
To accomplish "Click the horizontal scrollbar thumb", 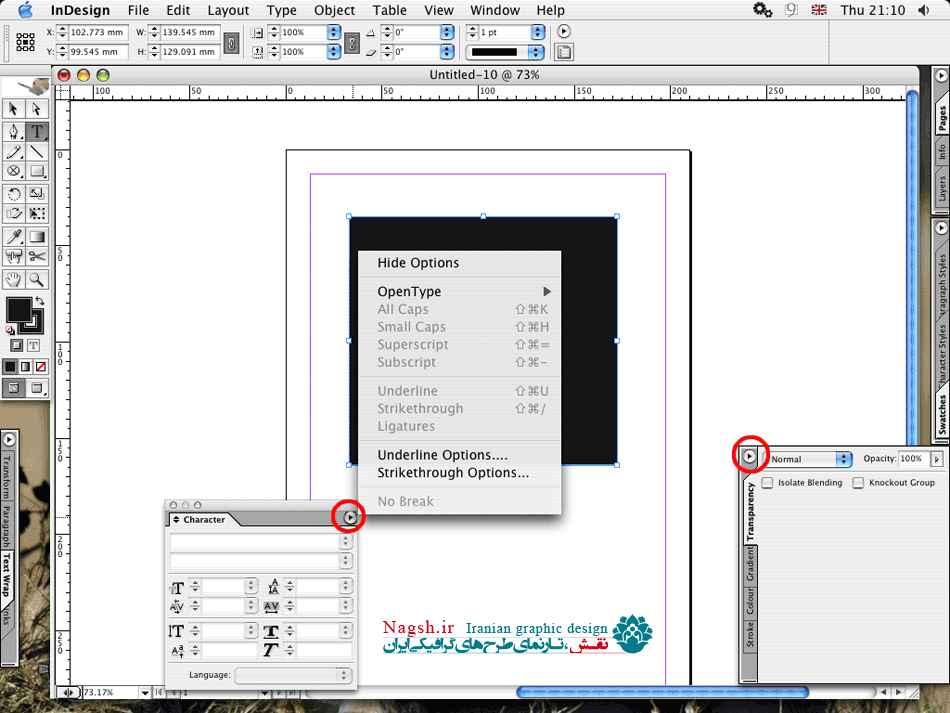I will tap(662, 692).
